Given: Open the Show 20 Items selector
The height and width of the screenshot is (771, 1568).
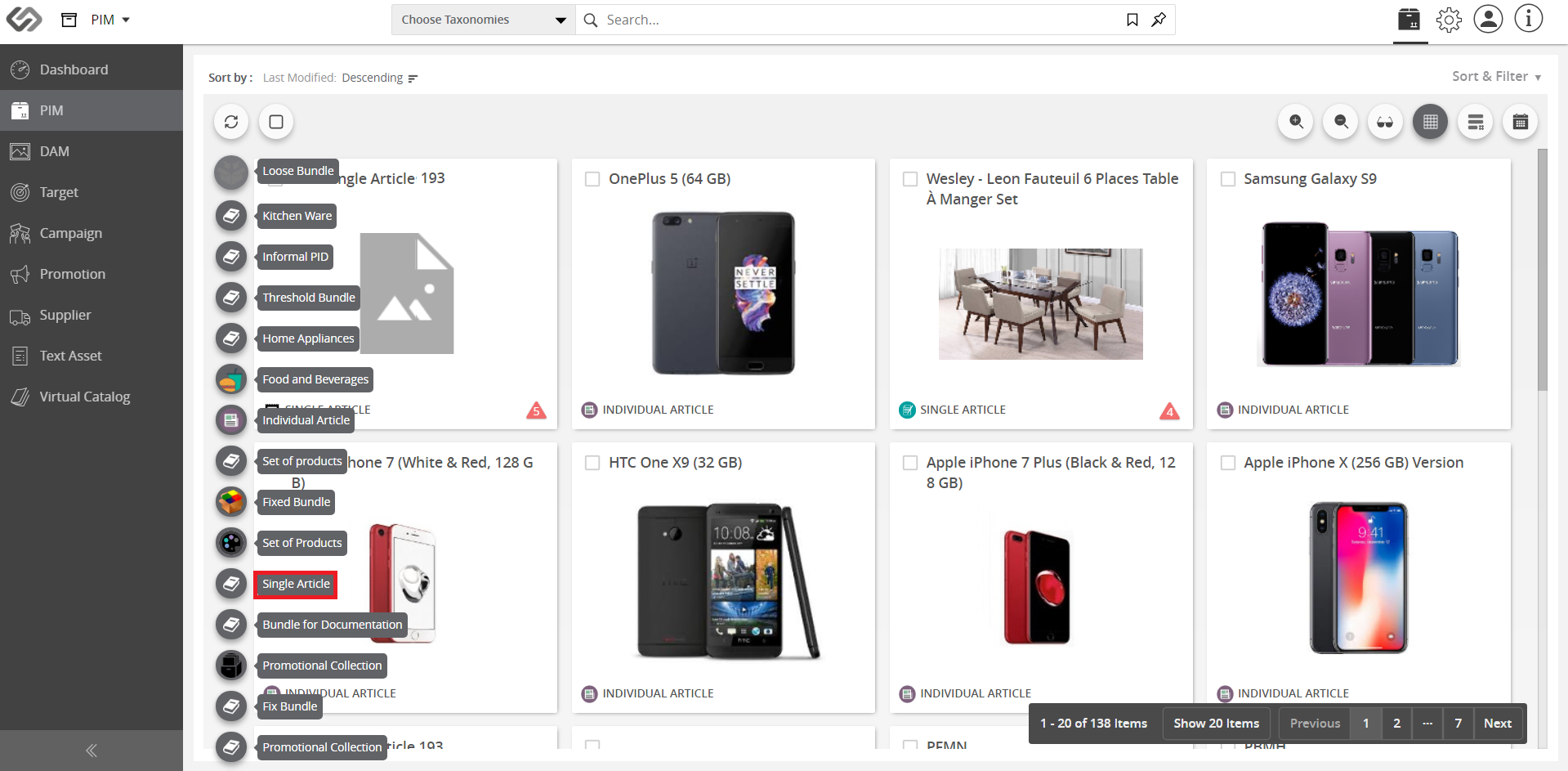Looking at the screenshot, I should pos(1216,724).
